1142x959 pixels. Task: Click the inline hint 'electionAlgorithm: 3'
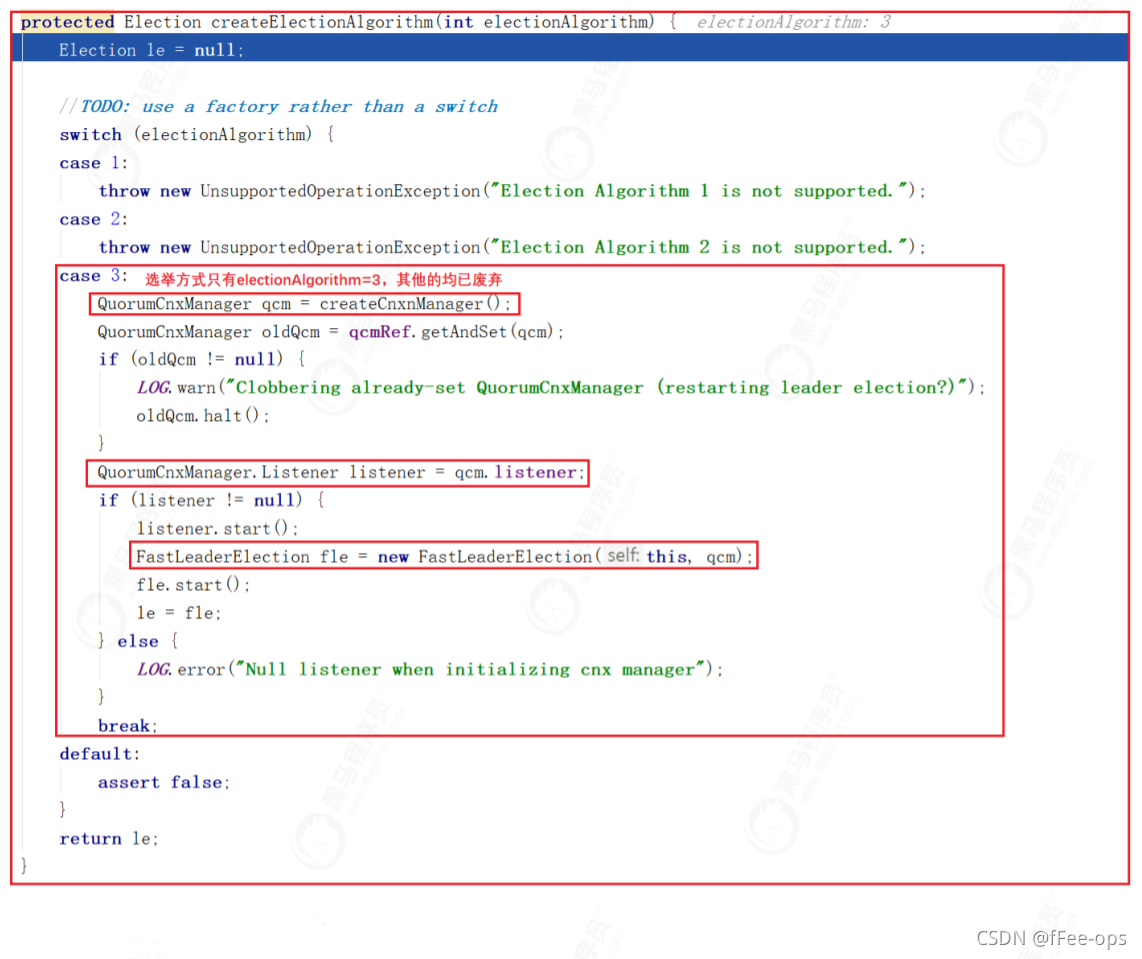(793, 22)
